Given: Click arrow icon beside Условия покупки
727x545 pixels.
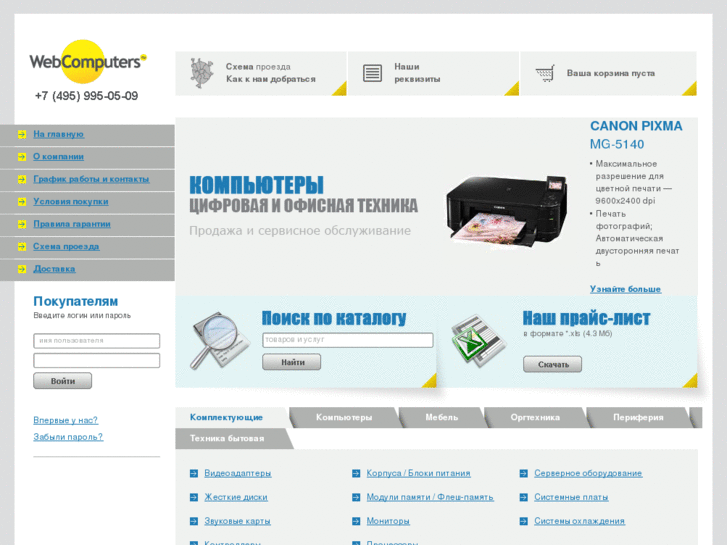Looking at the screenshot, I should 22,202.
